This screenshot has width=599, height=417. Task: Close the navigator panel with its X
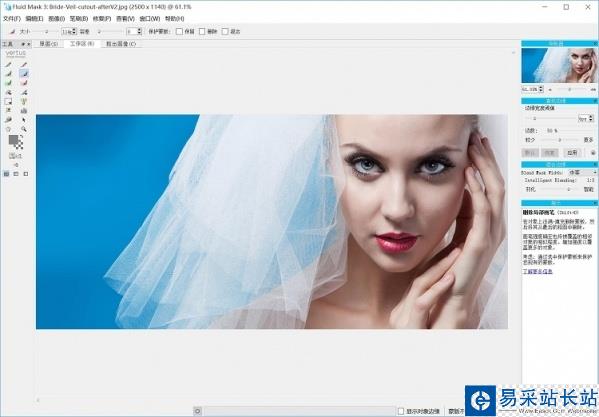[x=596, y=44]
